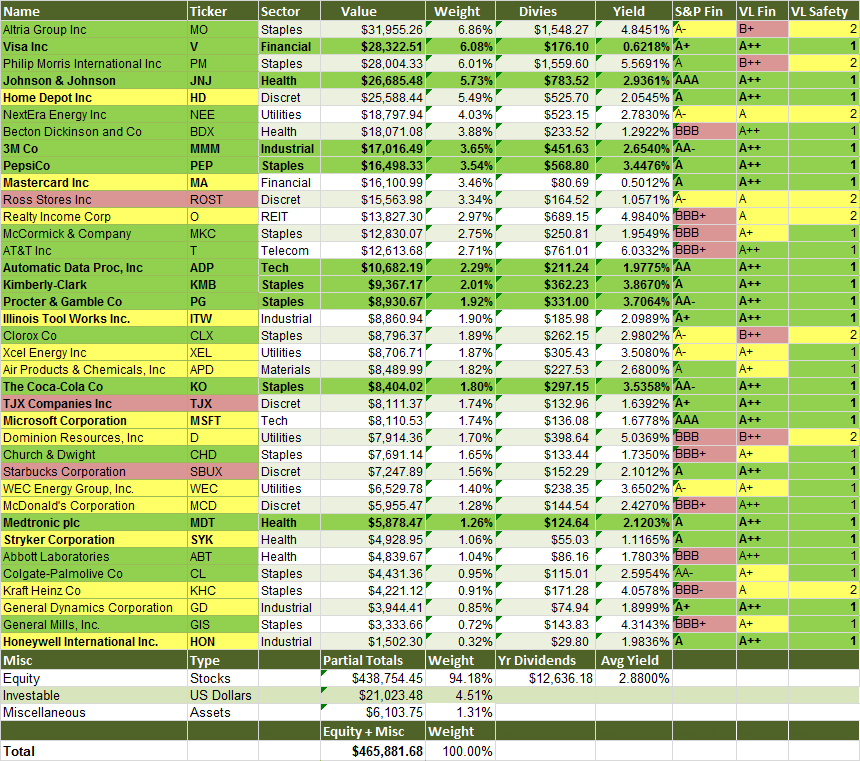Select the PM ticker cell
The width and height of the screenshot is (860, 761).
tap(223, 64)
